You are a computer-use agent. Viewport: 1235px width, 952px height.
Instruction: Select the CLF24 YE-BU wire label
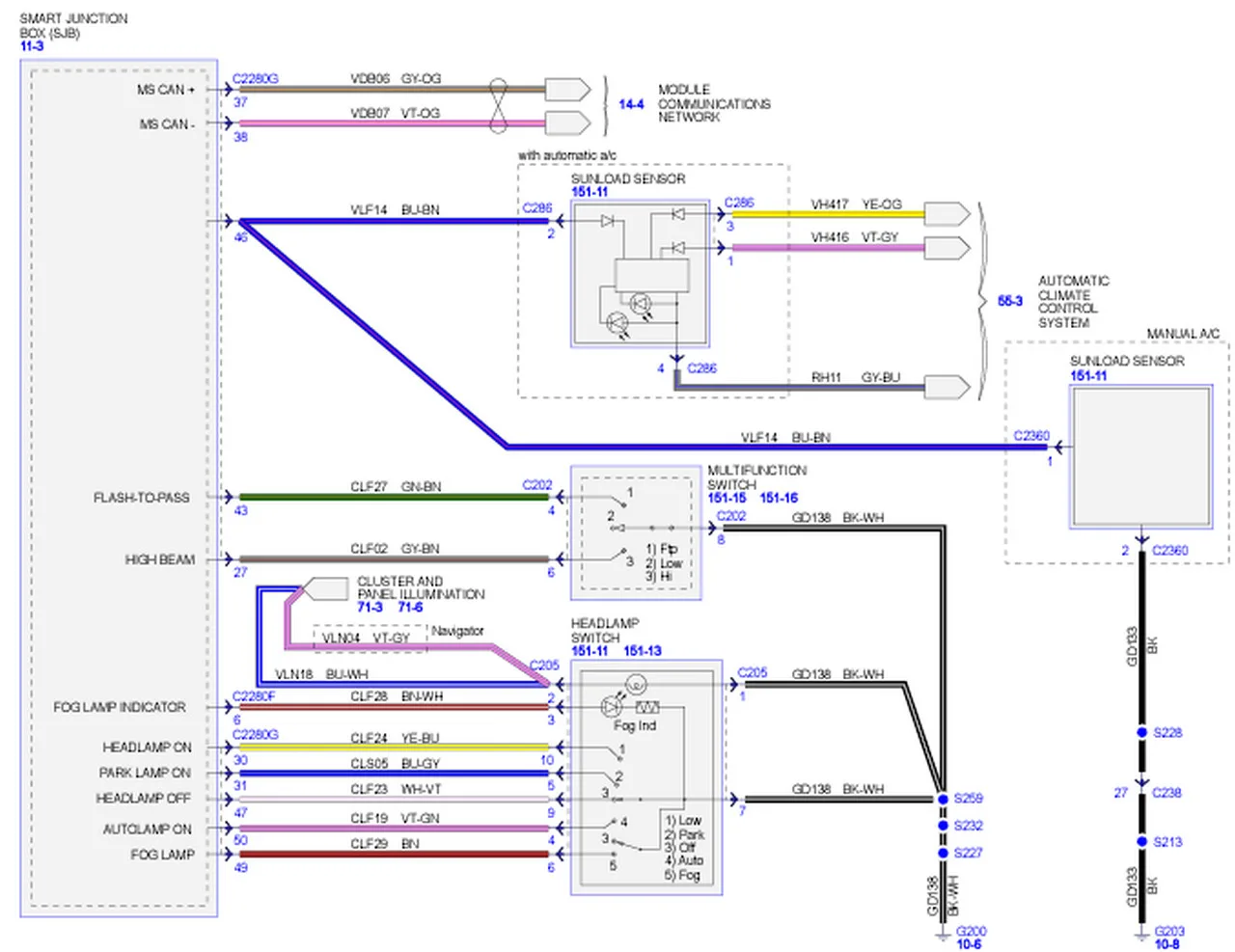[395, 738]
